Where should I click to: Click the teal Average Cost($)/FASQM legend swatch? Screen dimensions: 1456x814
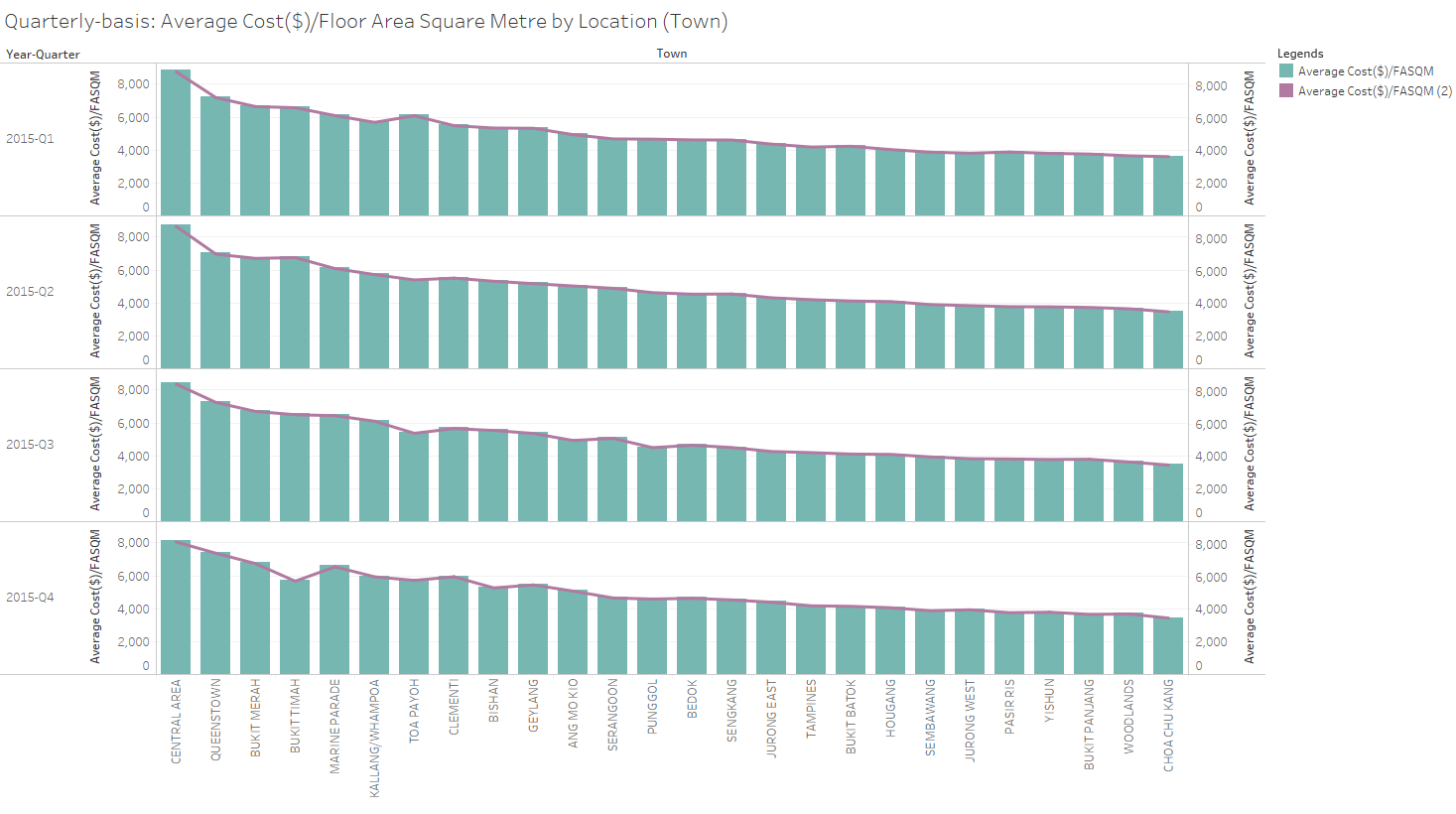(x=1286, y=70)
